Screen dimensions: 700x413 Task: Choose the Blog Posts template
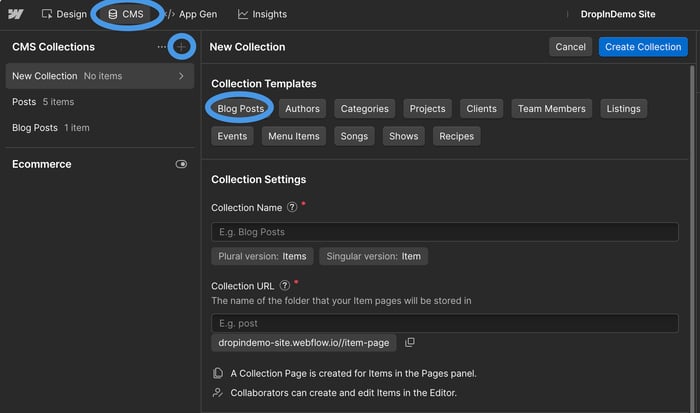[241, 108]
